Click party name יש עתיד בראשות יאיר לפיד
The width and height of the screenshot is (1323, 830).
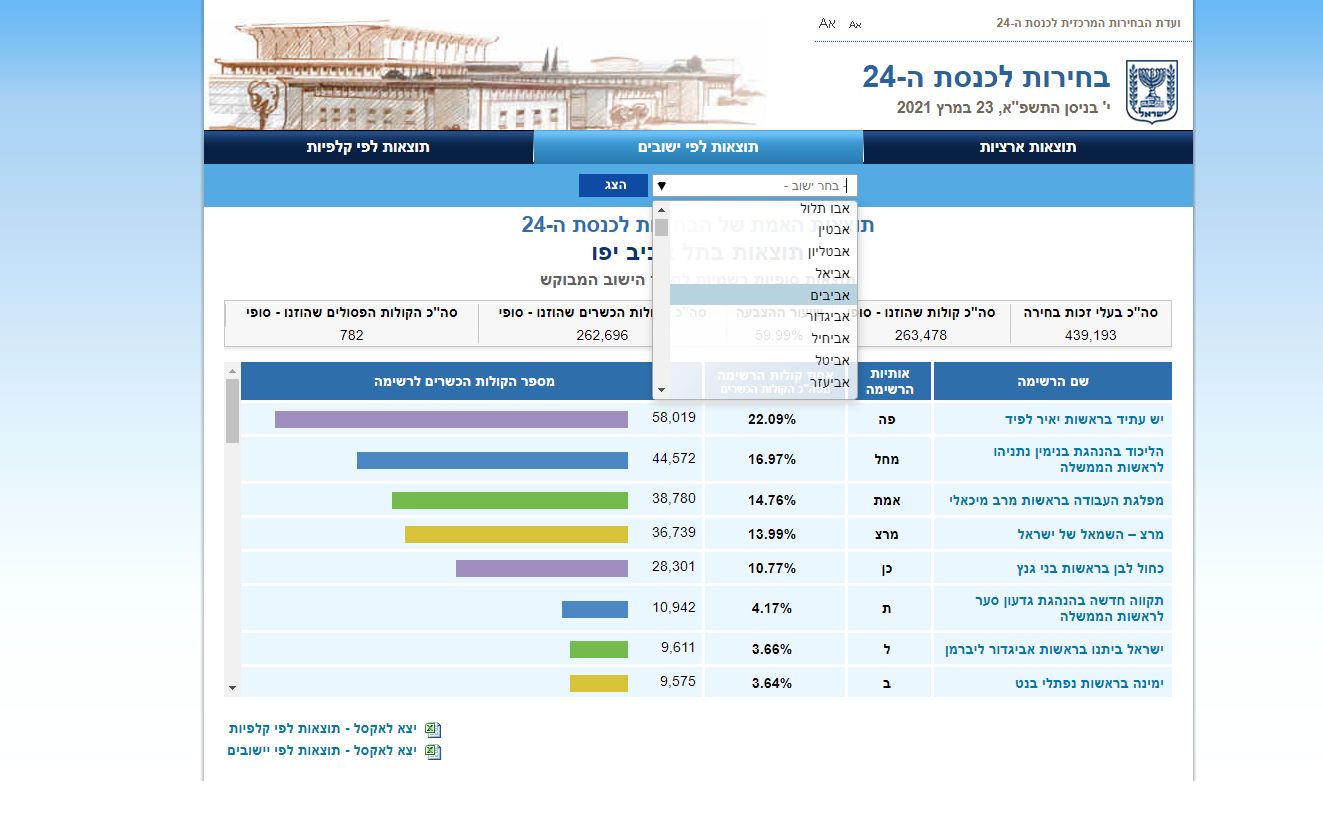1085,419
